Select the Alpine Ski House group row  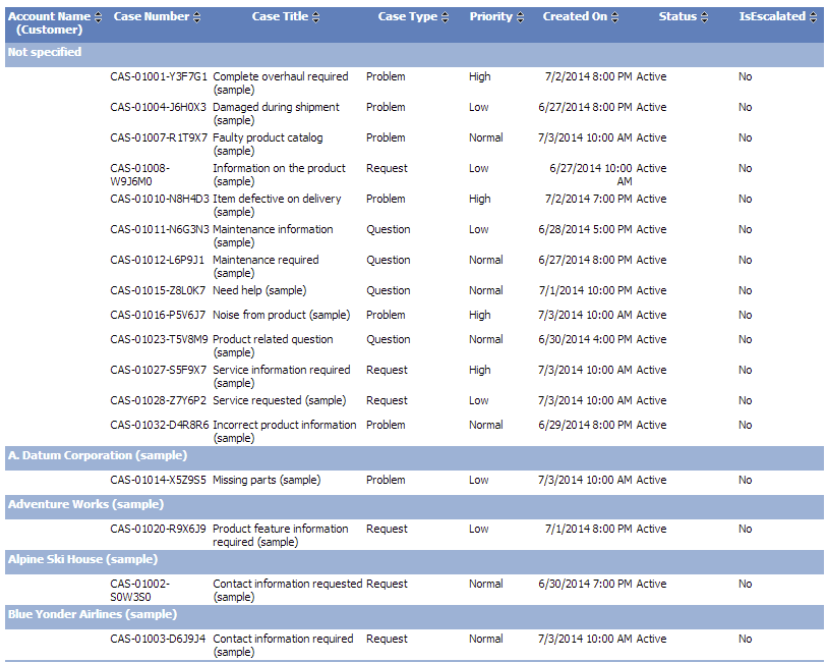point(414,561)
